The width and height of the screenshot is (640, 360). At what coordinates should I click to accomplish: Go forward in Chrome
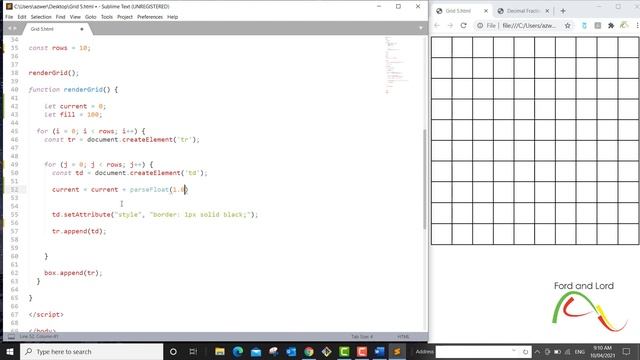450,25
